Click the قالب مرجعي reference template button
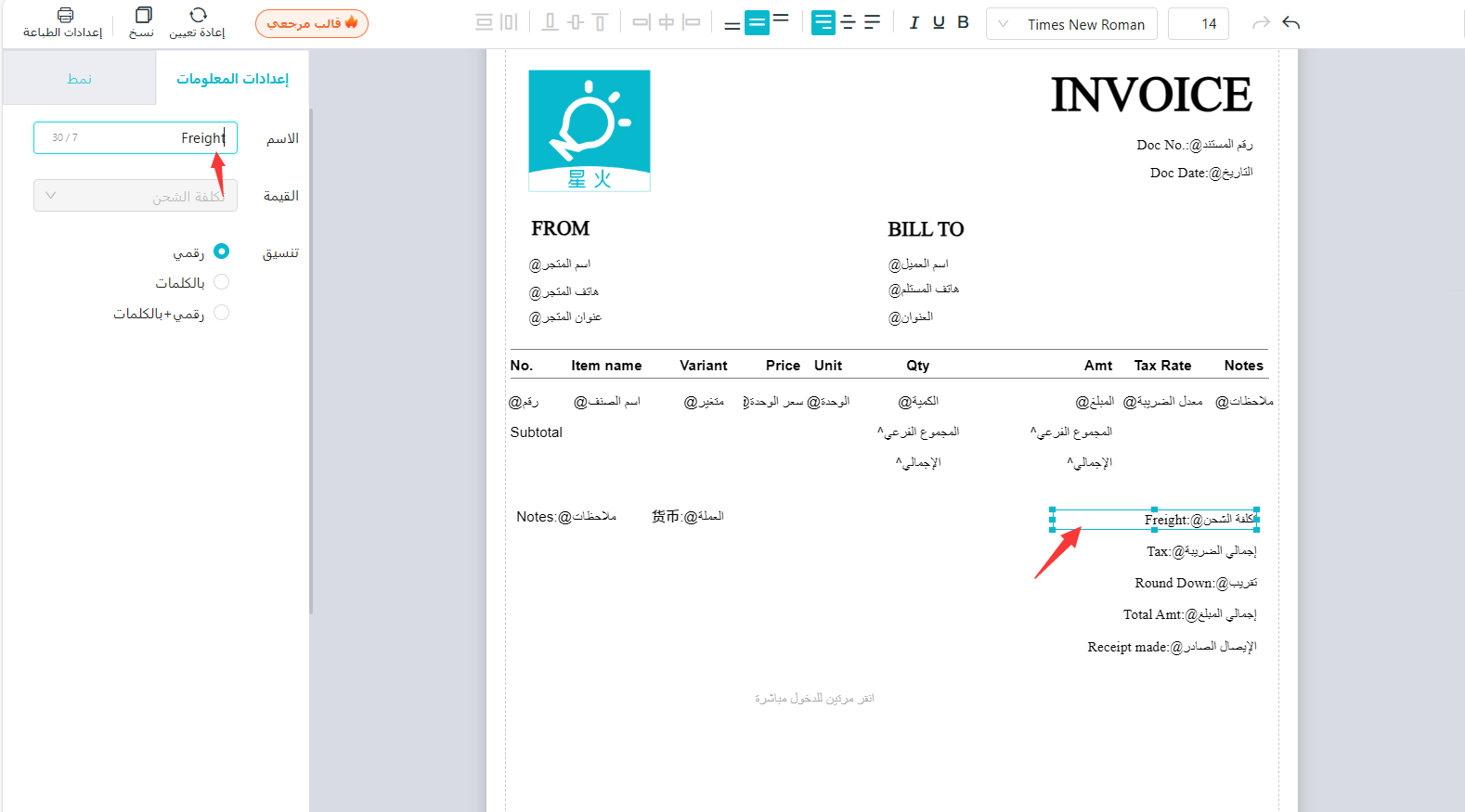The width and height of the screenshot is (1465, 812). [312, 23]
